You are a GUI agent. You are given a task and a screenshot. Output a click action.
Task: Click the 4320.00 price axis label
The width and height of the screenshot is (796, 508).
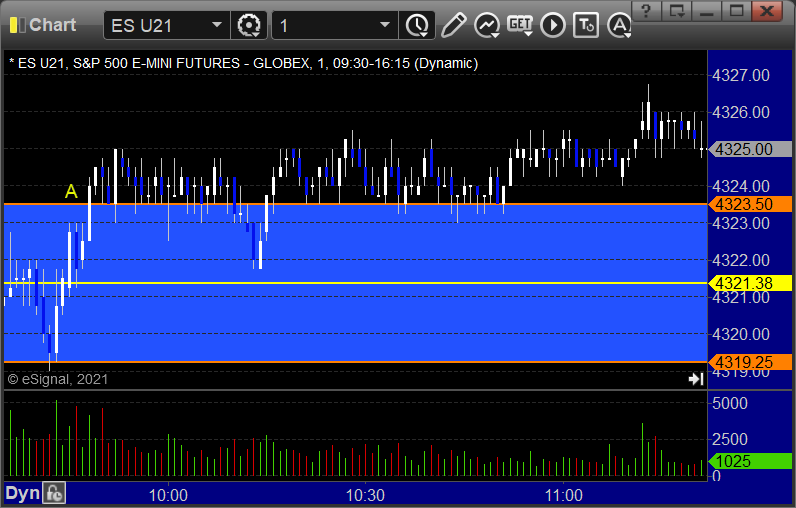pyautogui.click(x=741, y=334)
